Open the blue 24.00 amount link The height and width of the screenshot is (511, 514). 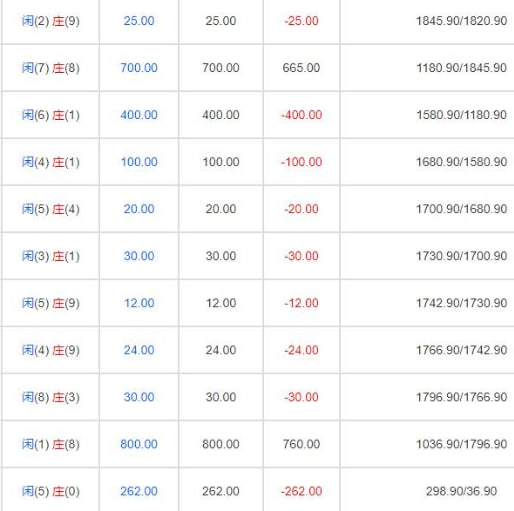(139, 350)
